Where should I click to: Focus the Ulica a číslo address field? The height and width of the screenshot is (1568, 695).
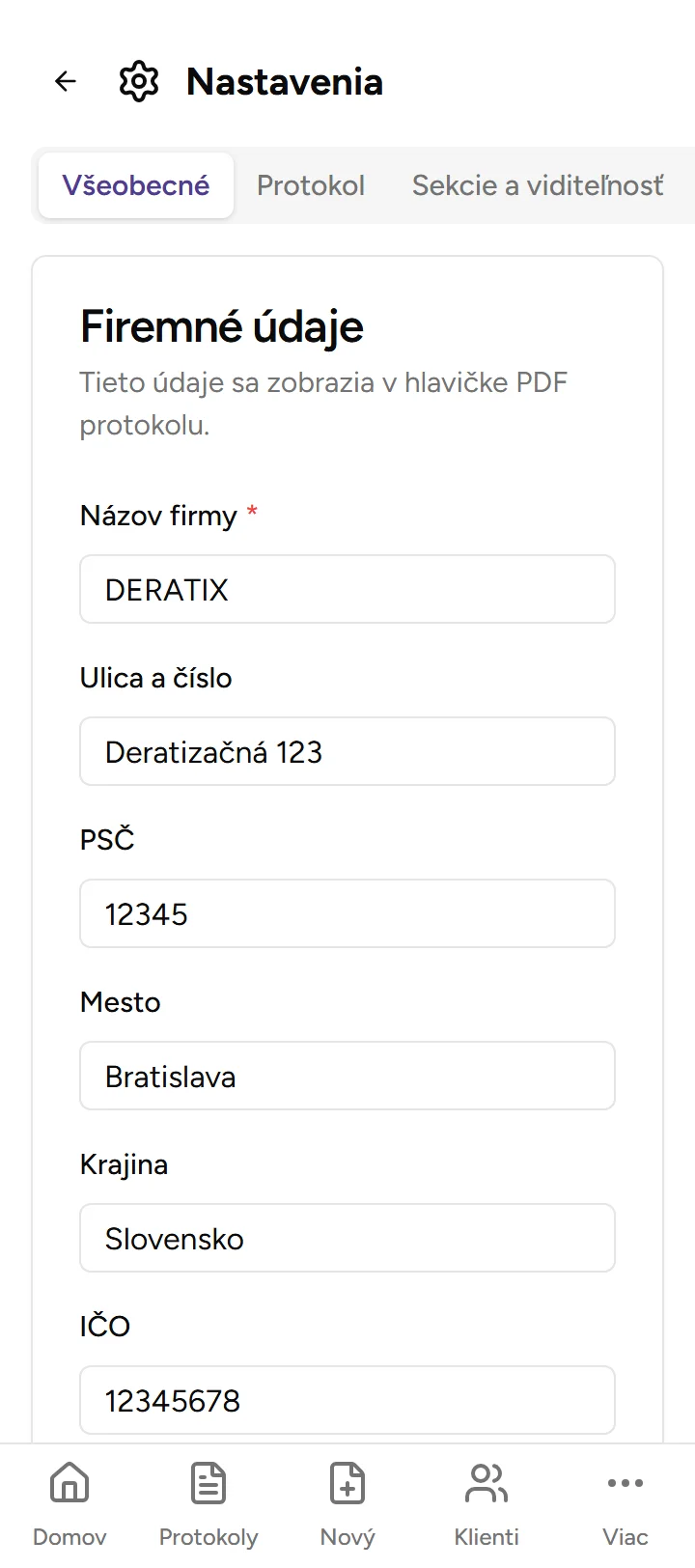click(x=347, y=751)
